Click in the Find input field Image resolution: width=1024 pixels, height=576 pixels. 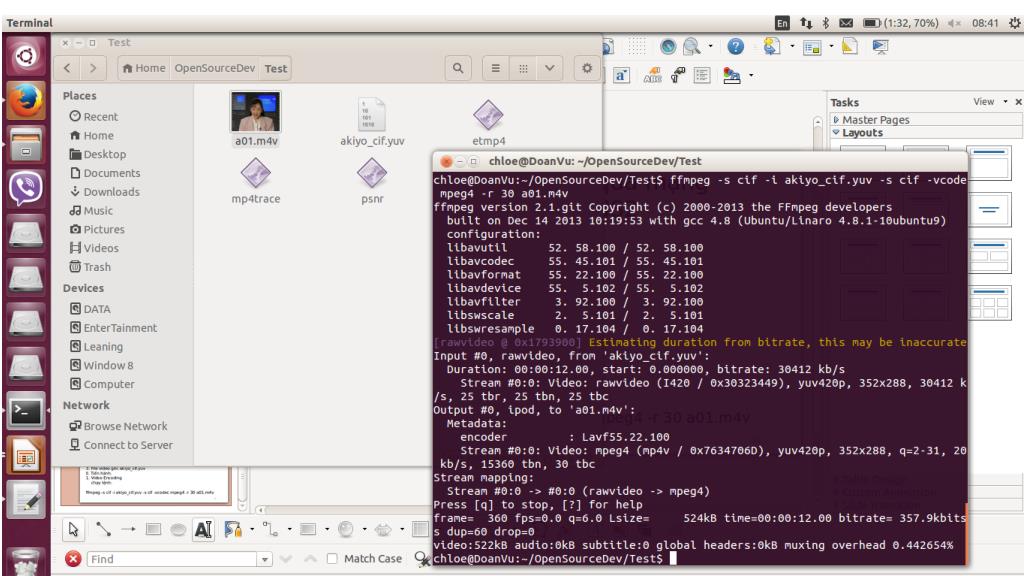point(172,560)
